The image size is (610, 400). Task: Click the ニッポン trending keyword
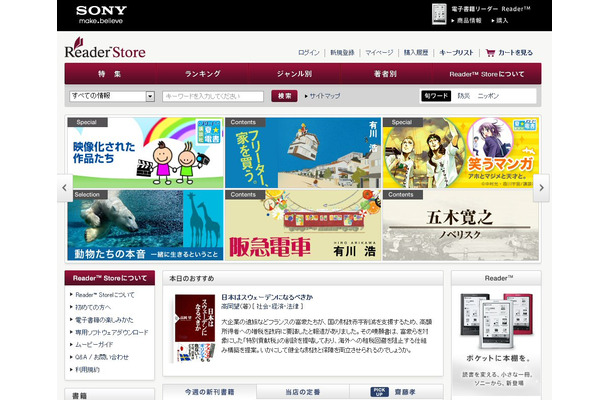(x=488, y=96)
